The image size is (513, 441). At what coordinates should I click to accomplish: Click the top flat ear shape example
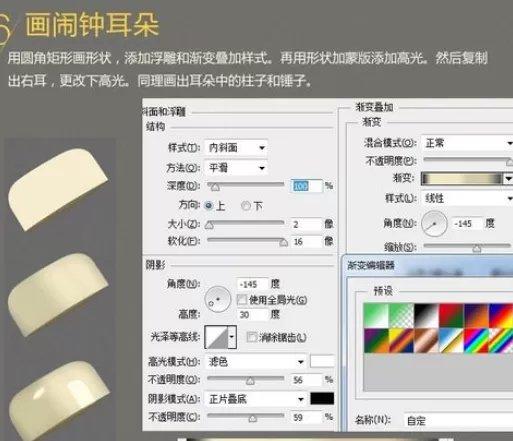coord(58,189)
